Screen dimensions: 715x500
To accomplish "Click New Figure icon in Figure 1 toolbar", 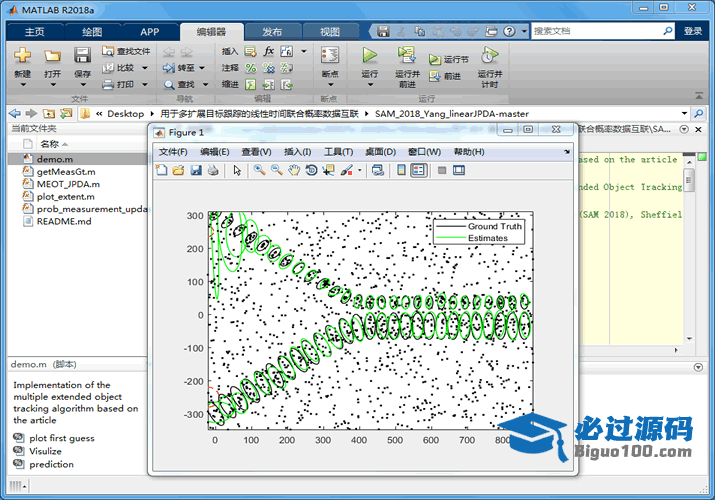I will [161, 170].
